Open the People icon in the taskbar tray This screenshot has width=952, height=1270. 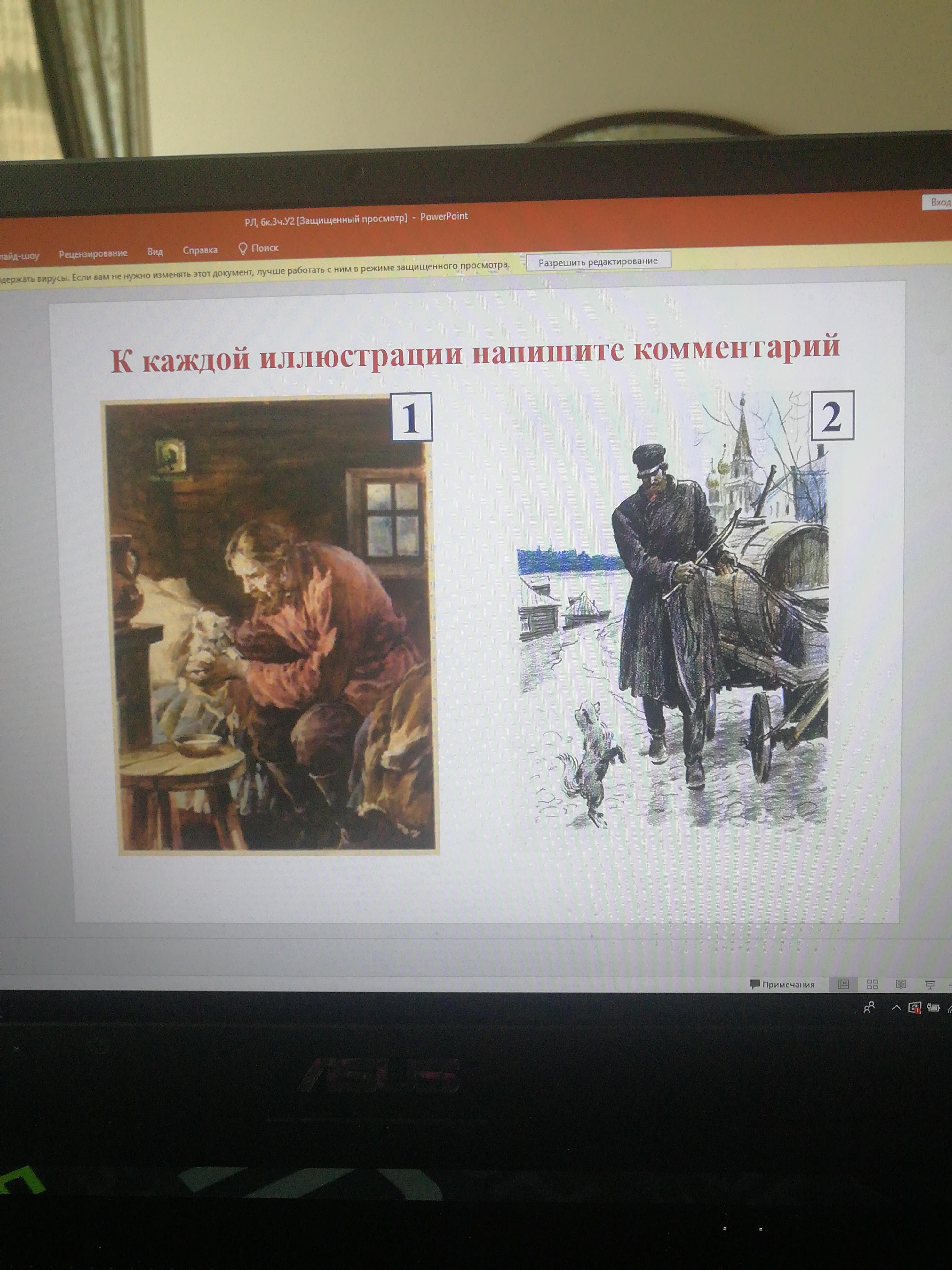point(869,1007)
